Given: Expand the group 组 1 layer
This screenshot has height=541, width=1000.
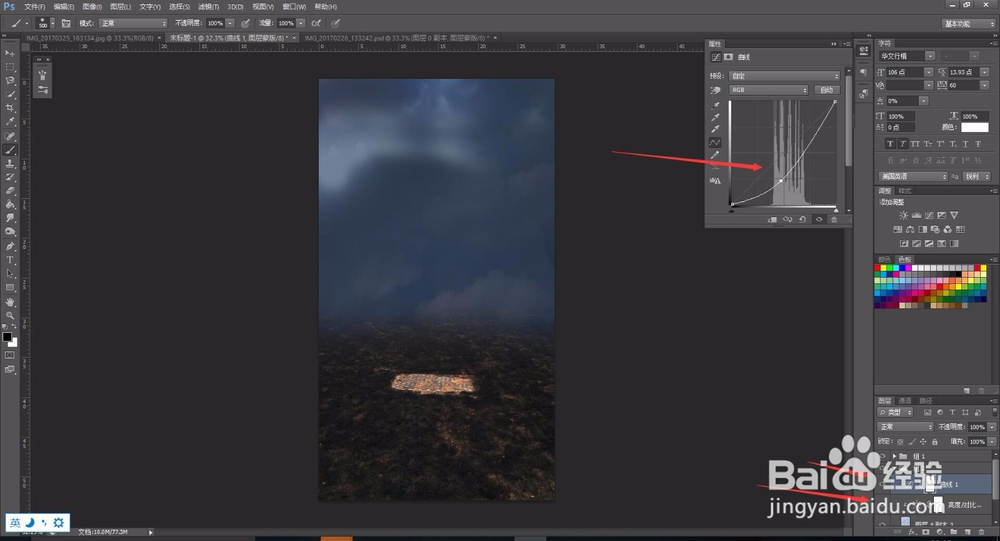Looking at the screenshot, I should (x=894, y=456).
